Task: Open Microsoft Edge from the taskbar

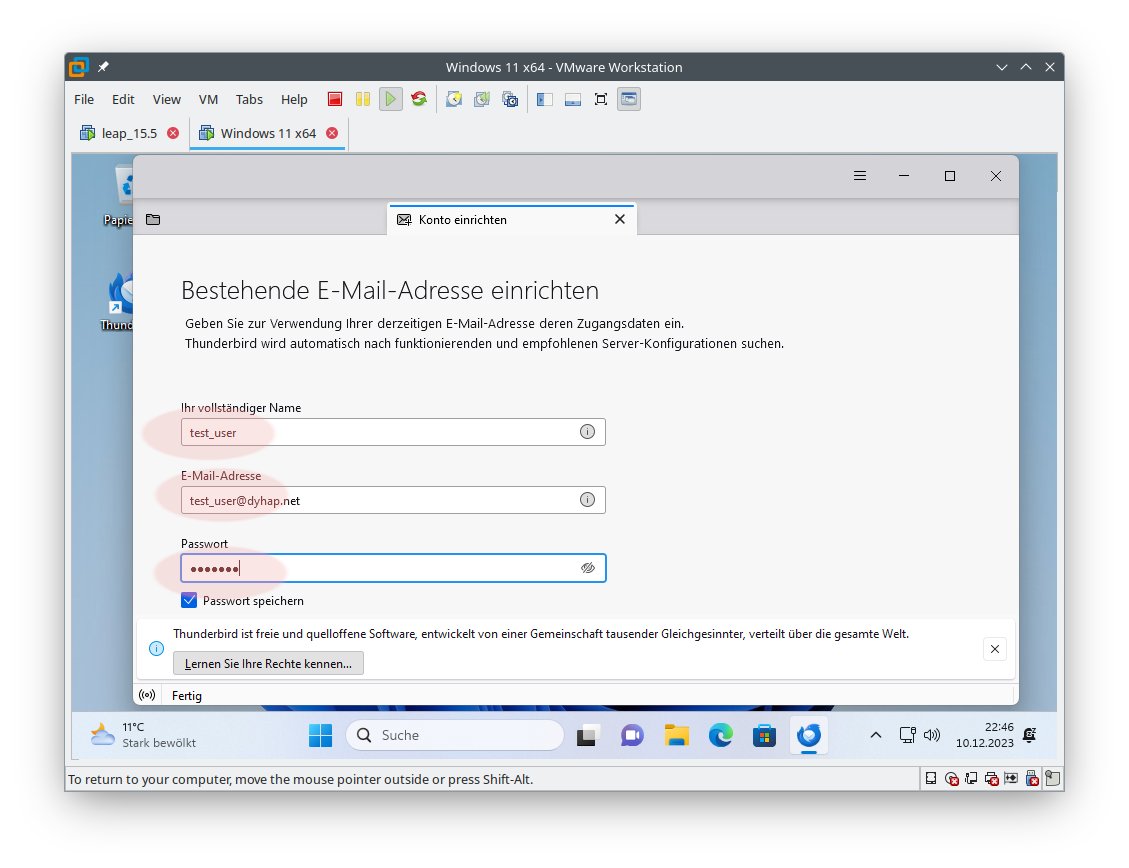Action: 721,736
